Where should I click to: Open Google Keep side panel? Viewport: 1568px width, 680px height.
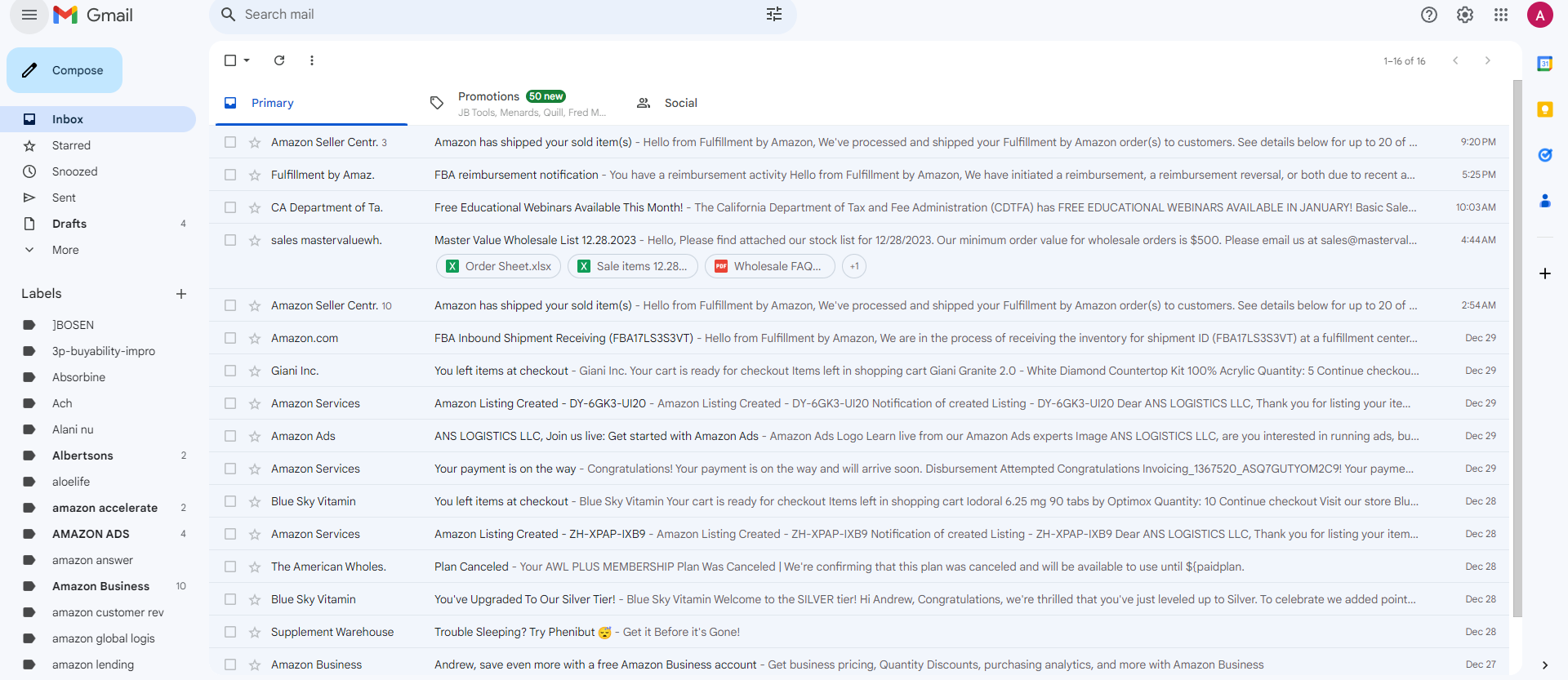pos(1545,109)
